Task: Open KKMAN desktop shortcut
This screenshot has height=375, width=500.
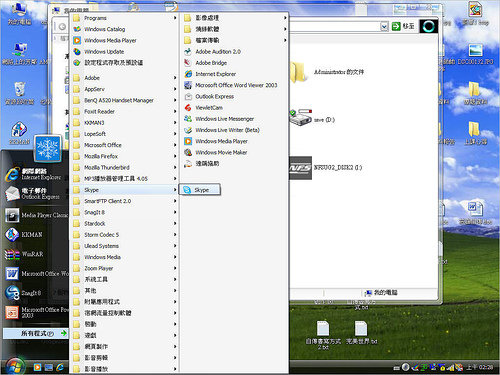Action: (x=19, y=133)
